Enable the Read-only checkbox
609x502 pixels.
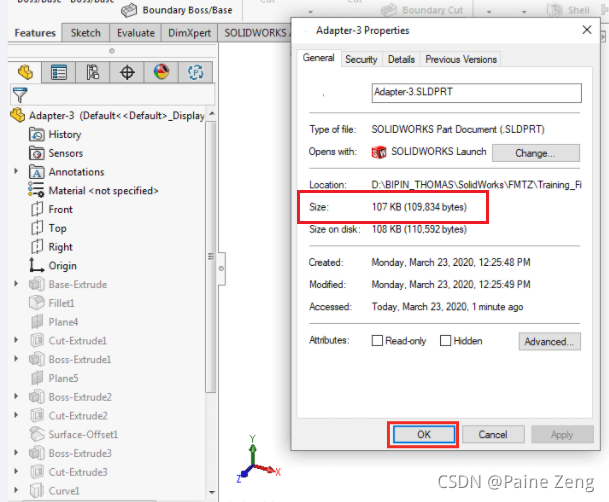coord(377,340)
